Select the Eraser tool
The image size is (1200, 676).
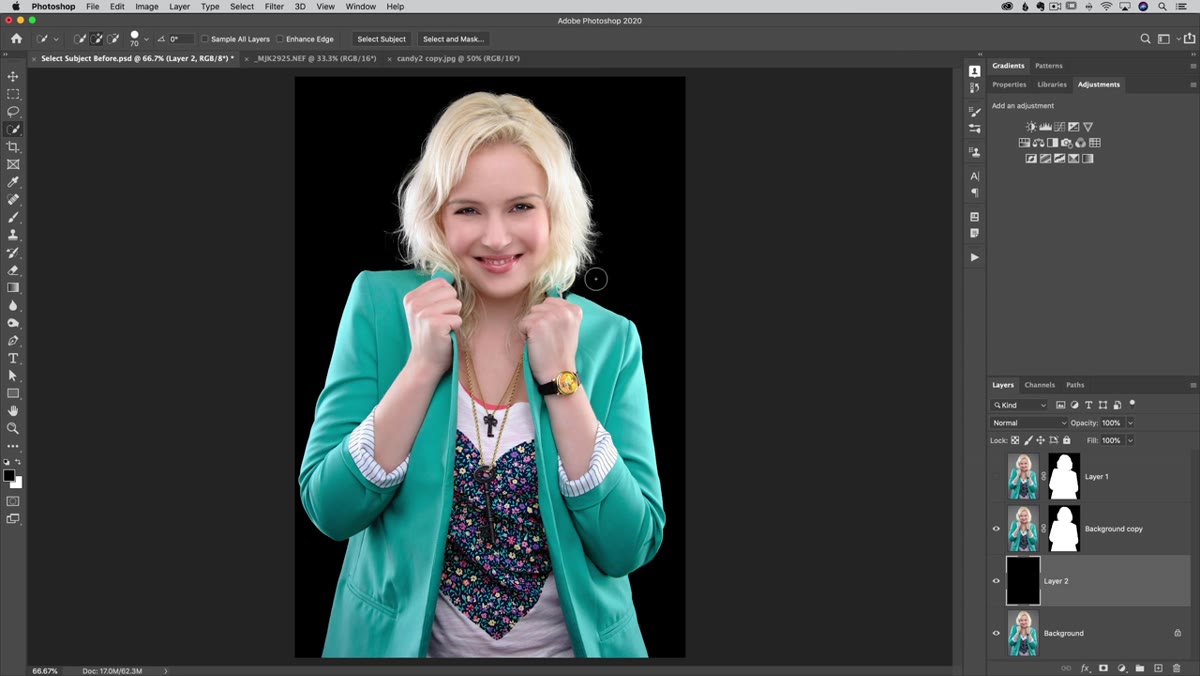tap(13, 270)
